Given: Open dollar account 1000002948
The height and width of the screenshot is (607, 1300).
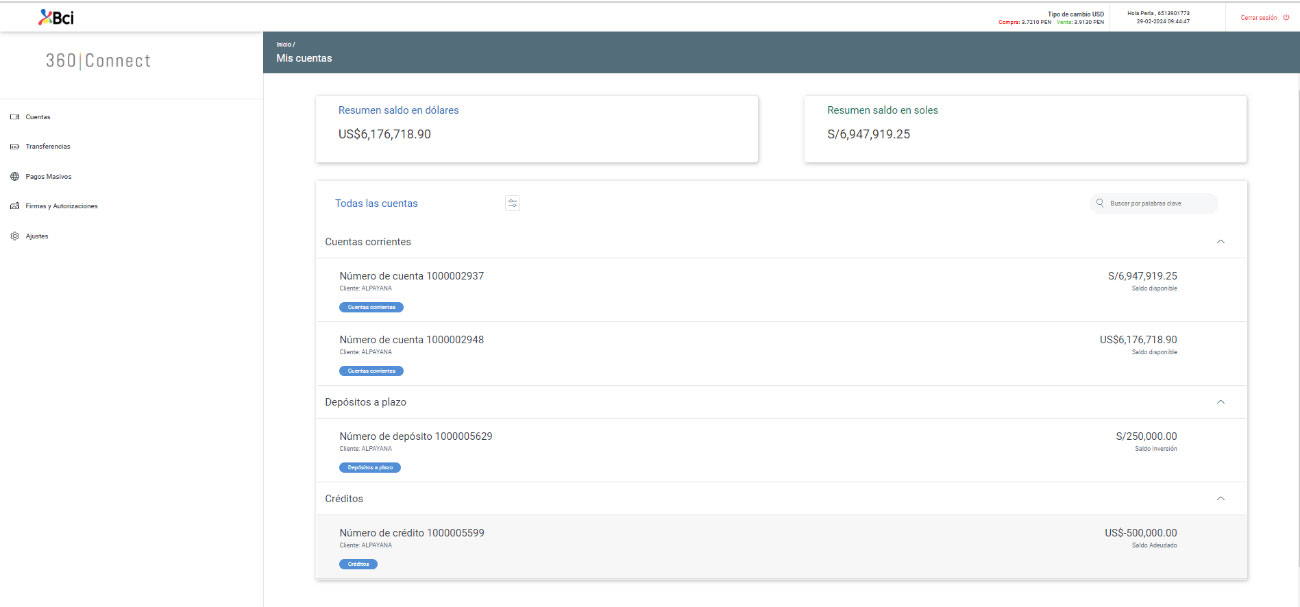Looking at the screenshot, I should click(411, 340).
